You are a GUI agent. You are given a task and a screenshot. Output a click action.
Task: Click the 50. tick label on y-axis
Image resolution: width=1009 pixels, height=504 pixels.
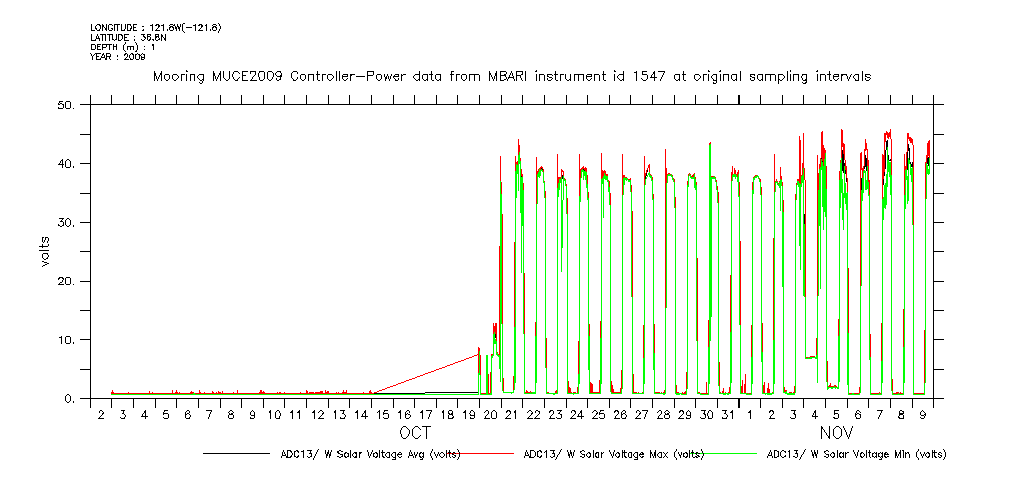click(x=69, y=104)
